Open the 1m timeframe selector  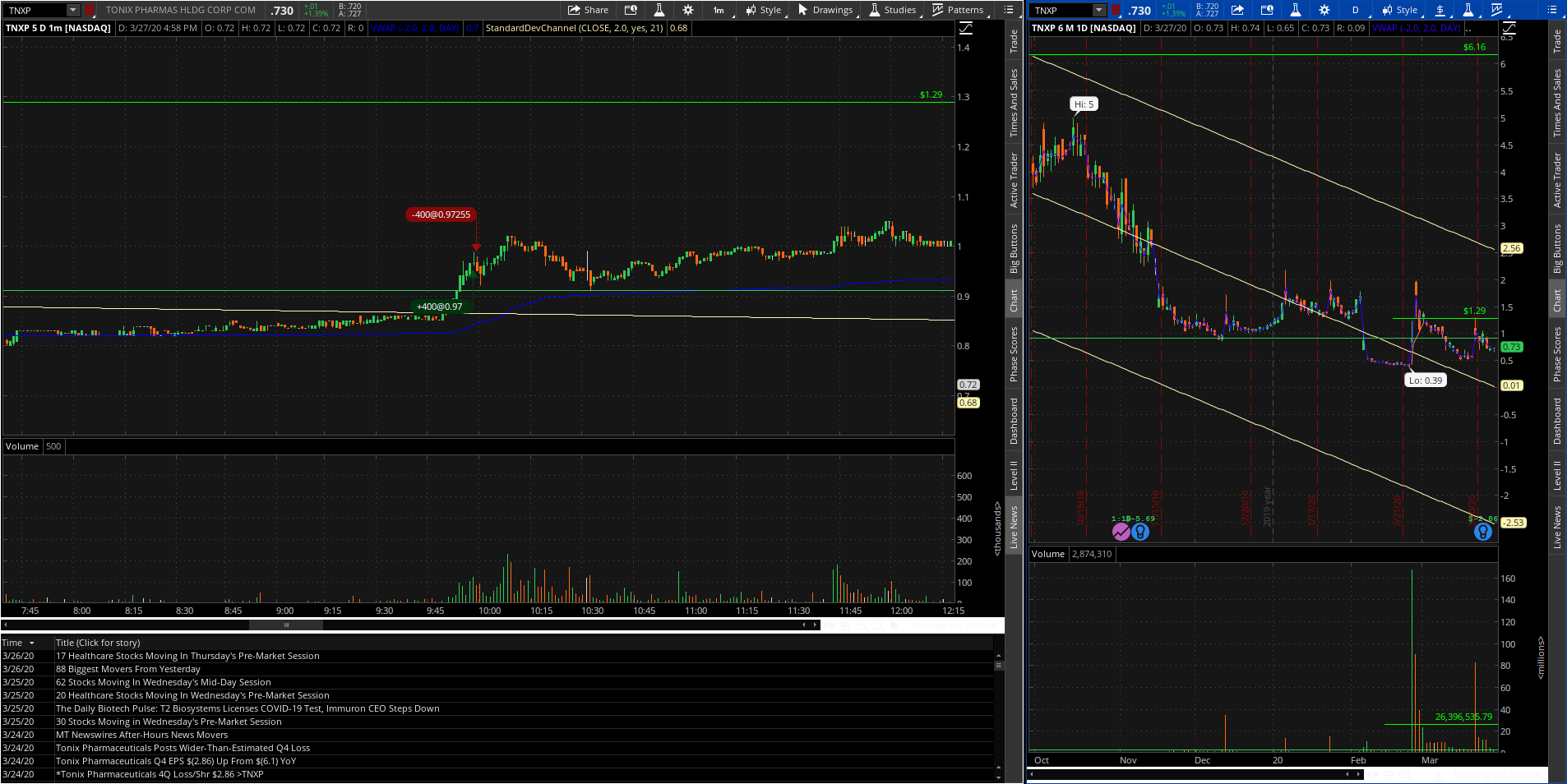point(719,10)
